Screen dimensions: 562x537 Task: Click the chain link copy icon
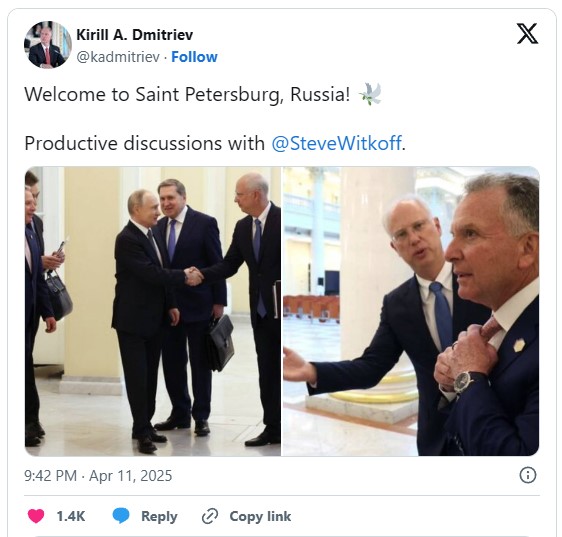210,516
